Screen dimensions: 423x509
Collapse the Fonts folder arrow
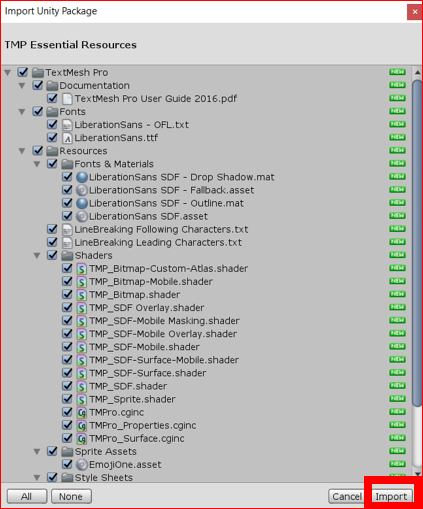pyautogui.click(x=22, y=112)
